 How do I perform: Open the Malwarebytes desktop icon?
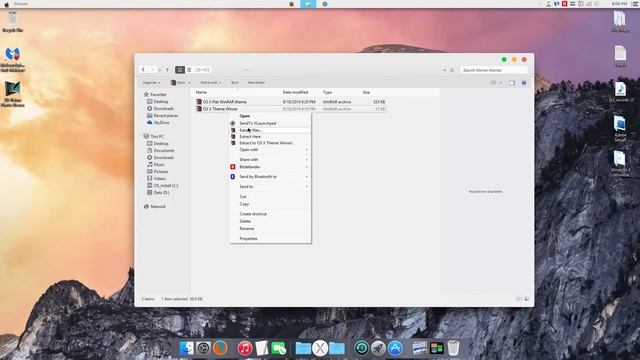pyautogui.click(x=13, y=59)
